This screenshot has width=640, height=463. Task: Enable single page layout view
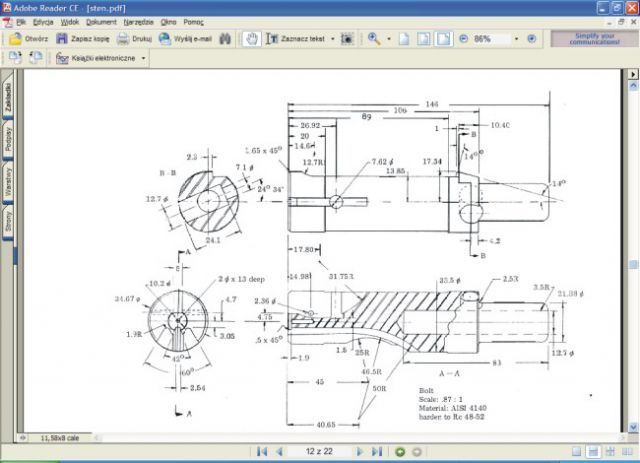[577, 452]
